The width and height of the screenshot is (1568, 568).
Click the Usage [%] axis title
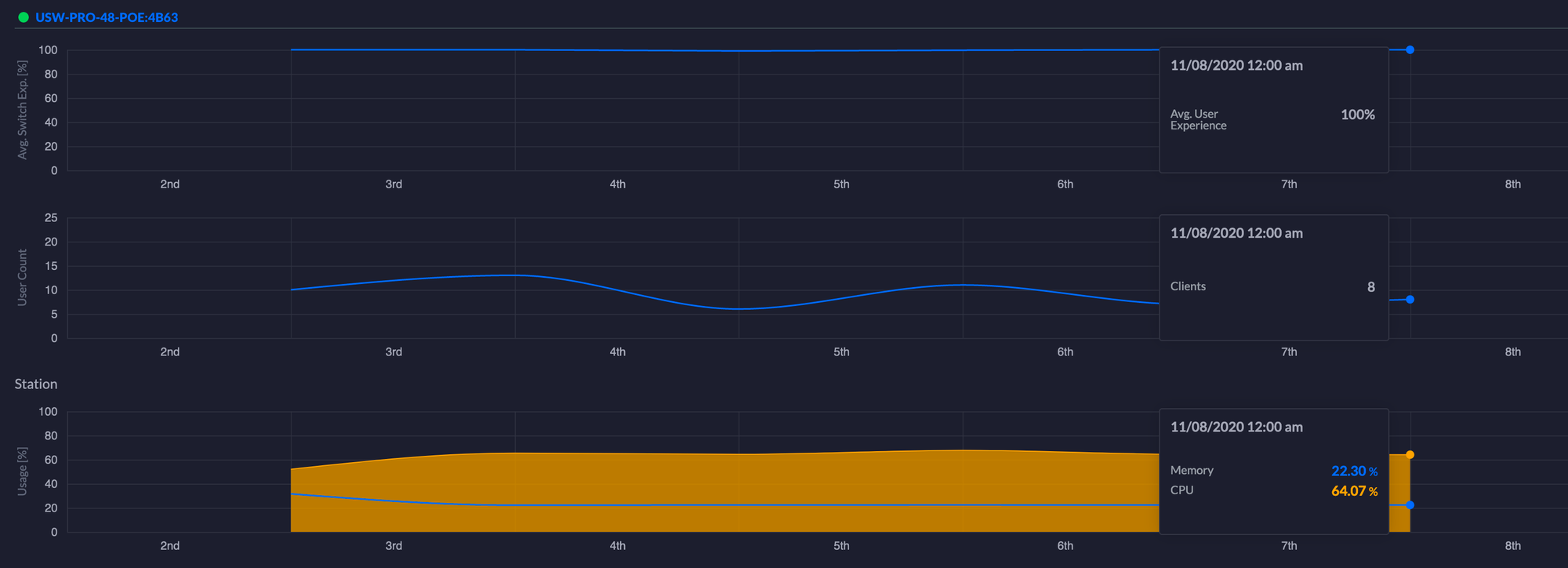(23, 471)
